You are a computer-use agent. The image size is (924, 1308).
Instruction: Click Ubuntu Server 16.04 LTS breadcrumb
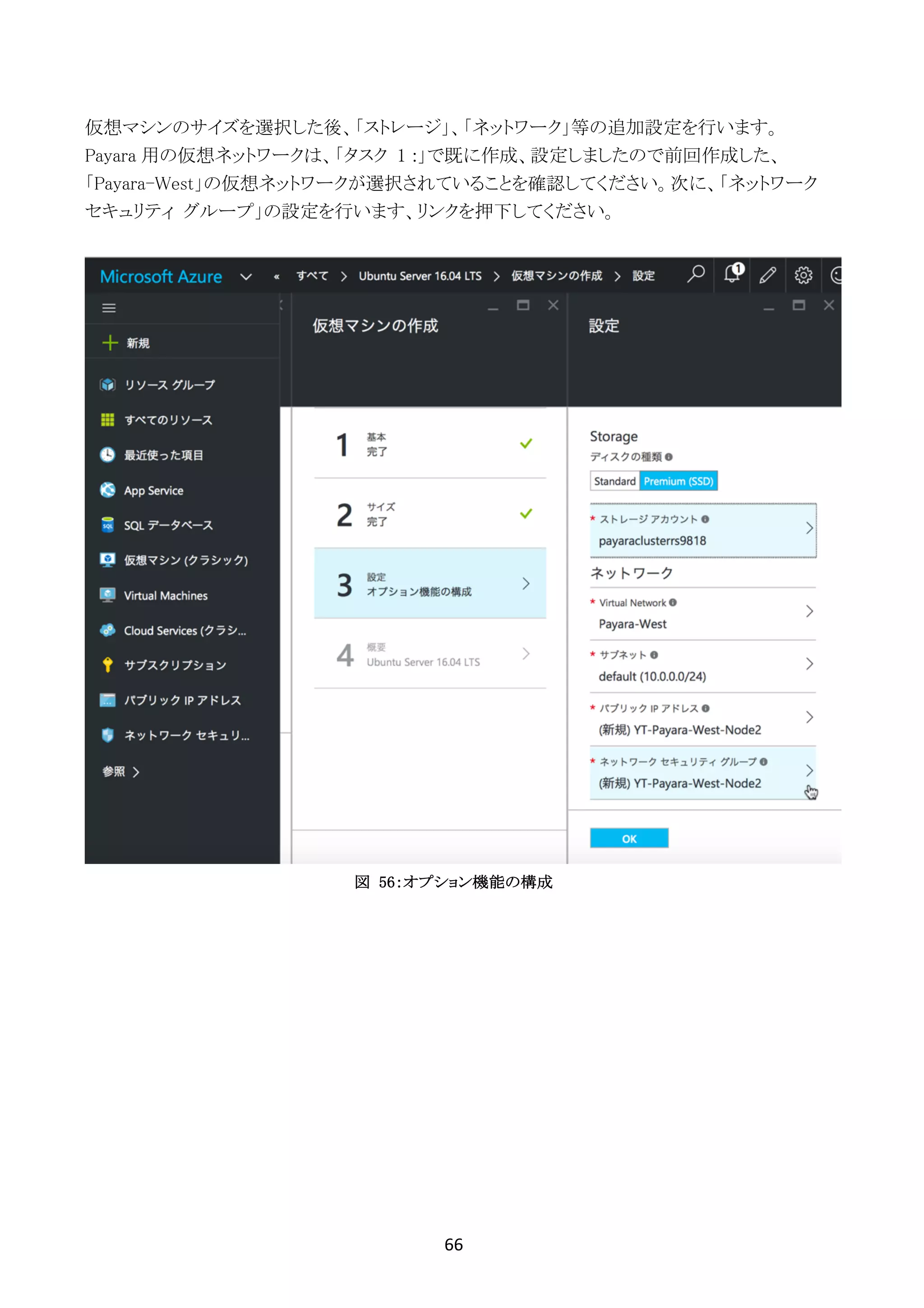pos(420,276)
